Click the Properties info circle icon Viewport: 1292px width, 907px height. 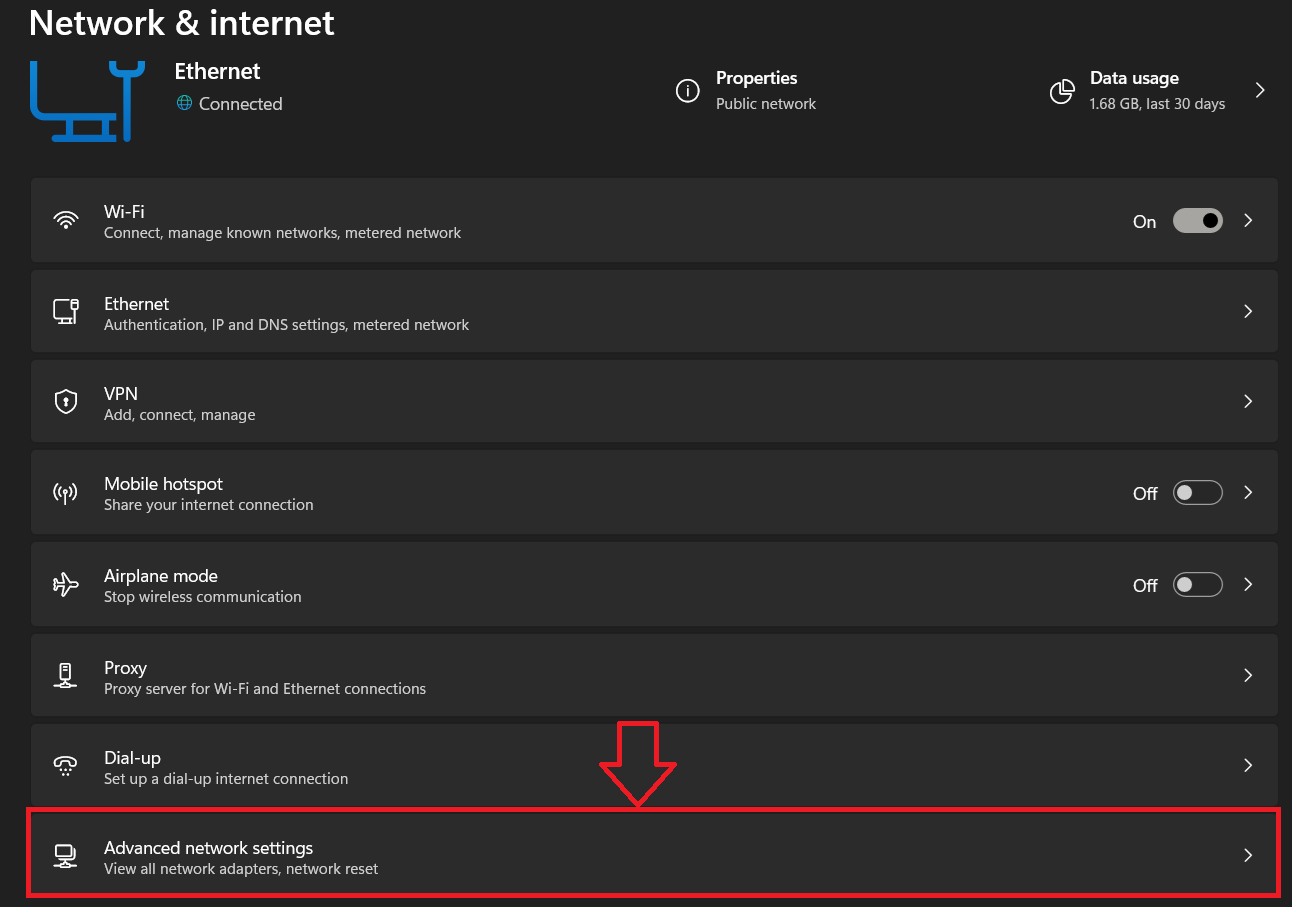tap(687, 91)
